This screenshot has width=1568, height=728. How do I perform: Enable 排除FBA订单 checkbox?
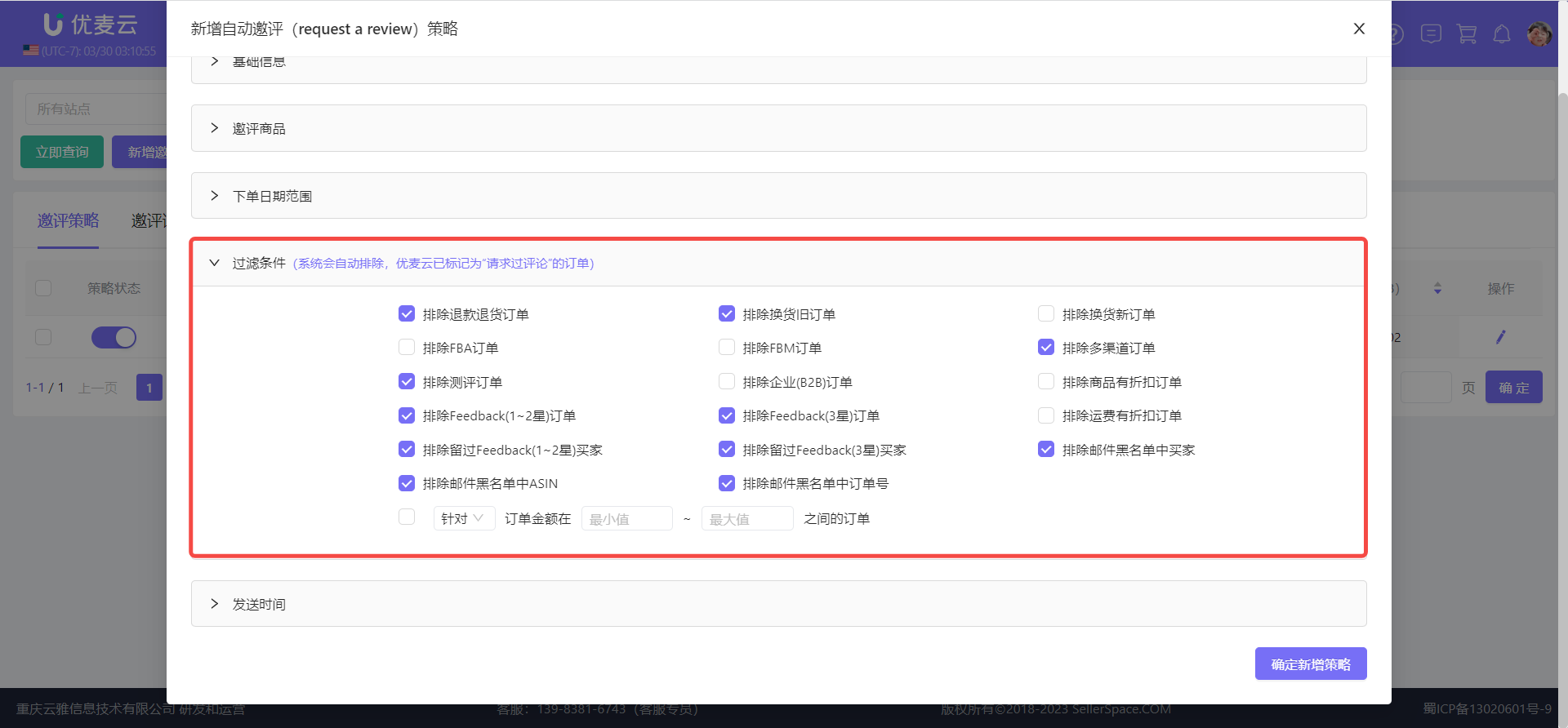(x=407, y=347)
